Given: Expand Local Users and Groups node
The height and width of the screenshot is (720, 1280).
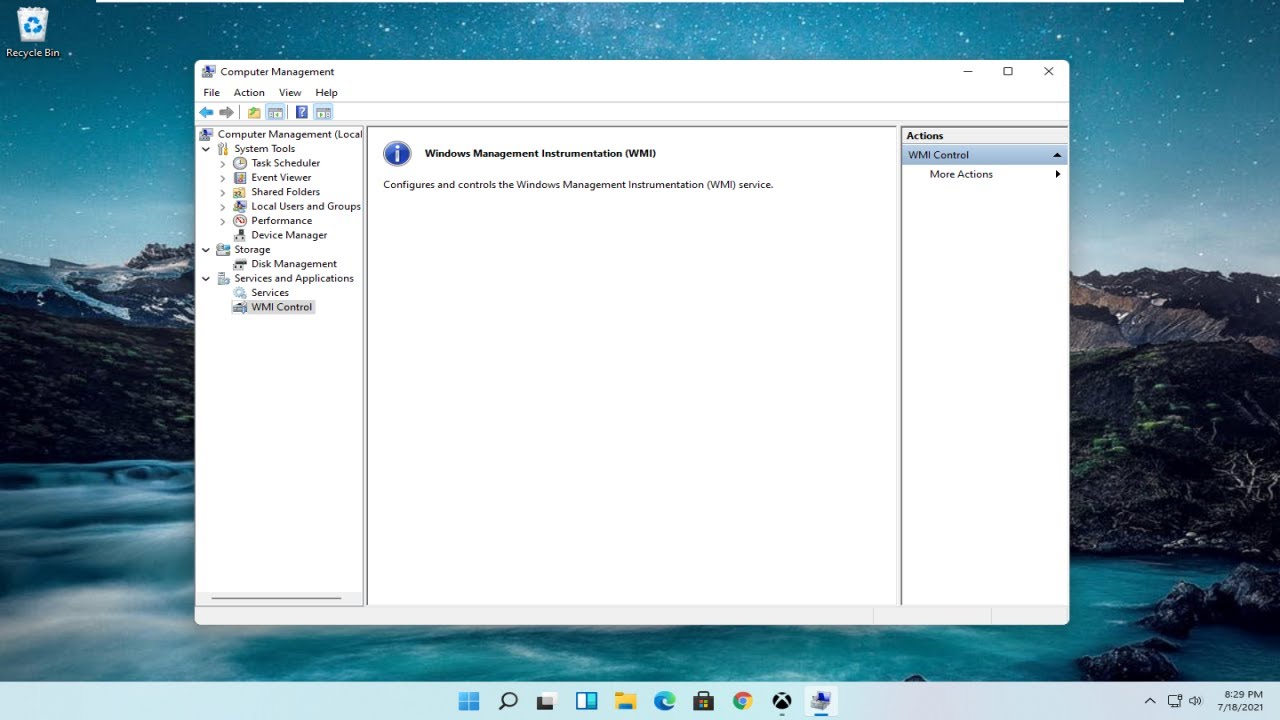Looking at the screenshot, I should tap(223, 207).
